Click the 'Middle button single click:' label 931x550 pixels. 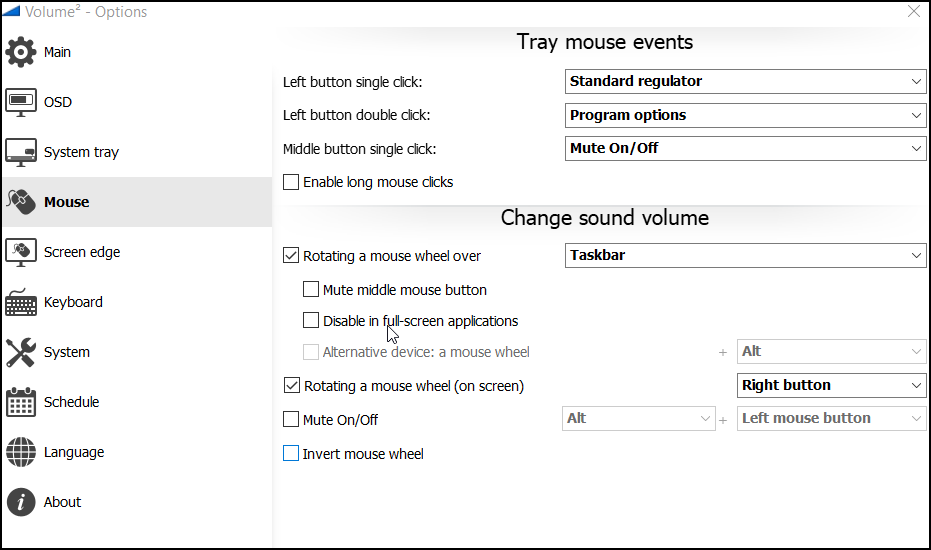click(x=359, y=149)
